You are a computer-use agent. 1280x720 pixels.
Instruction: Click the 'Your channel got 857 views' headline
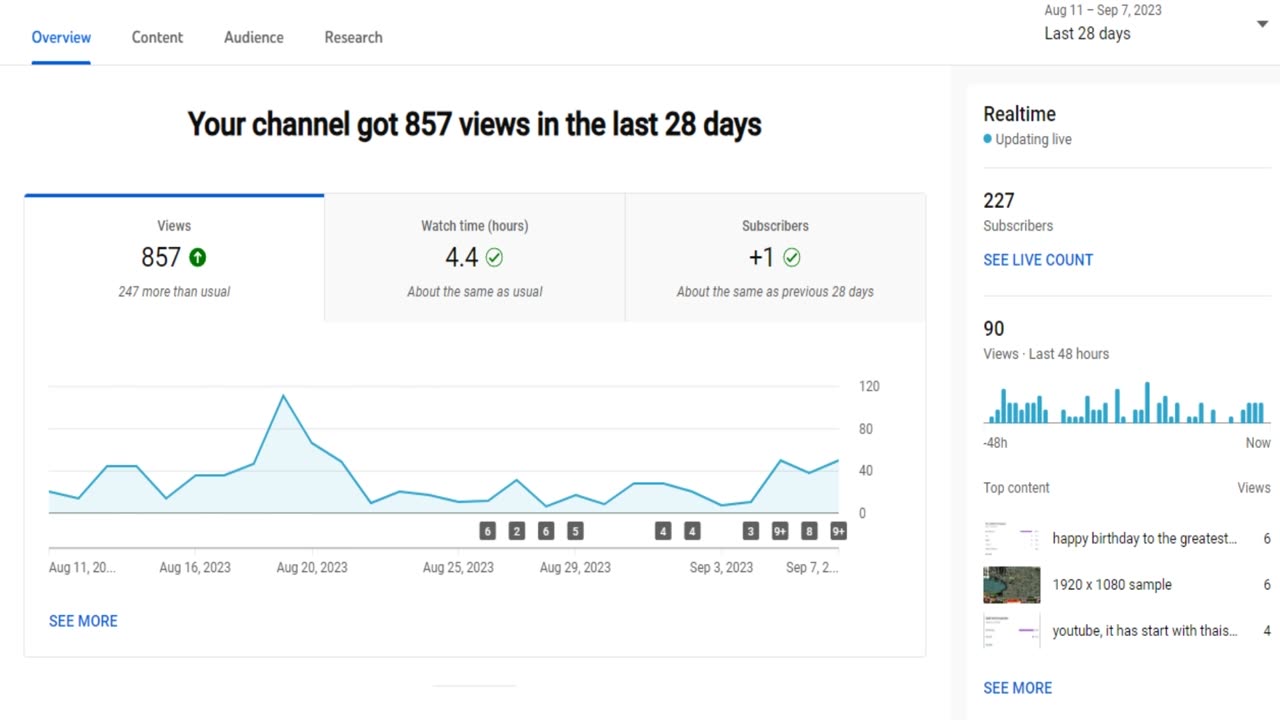(x=475, y=125)
